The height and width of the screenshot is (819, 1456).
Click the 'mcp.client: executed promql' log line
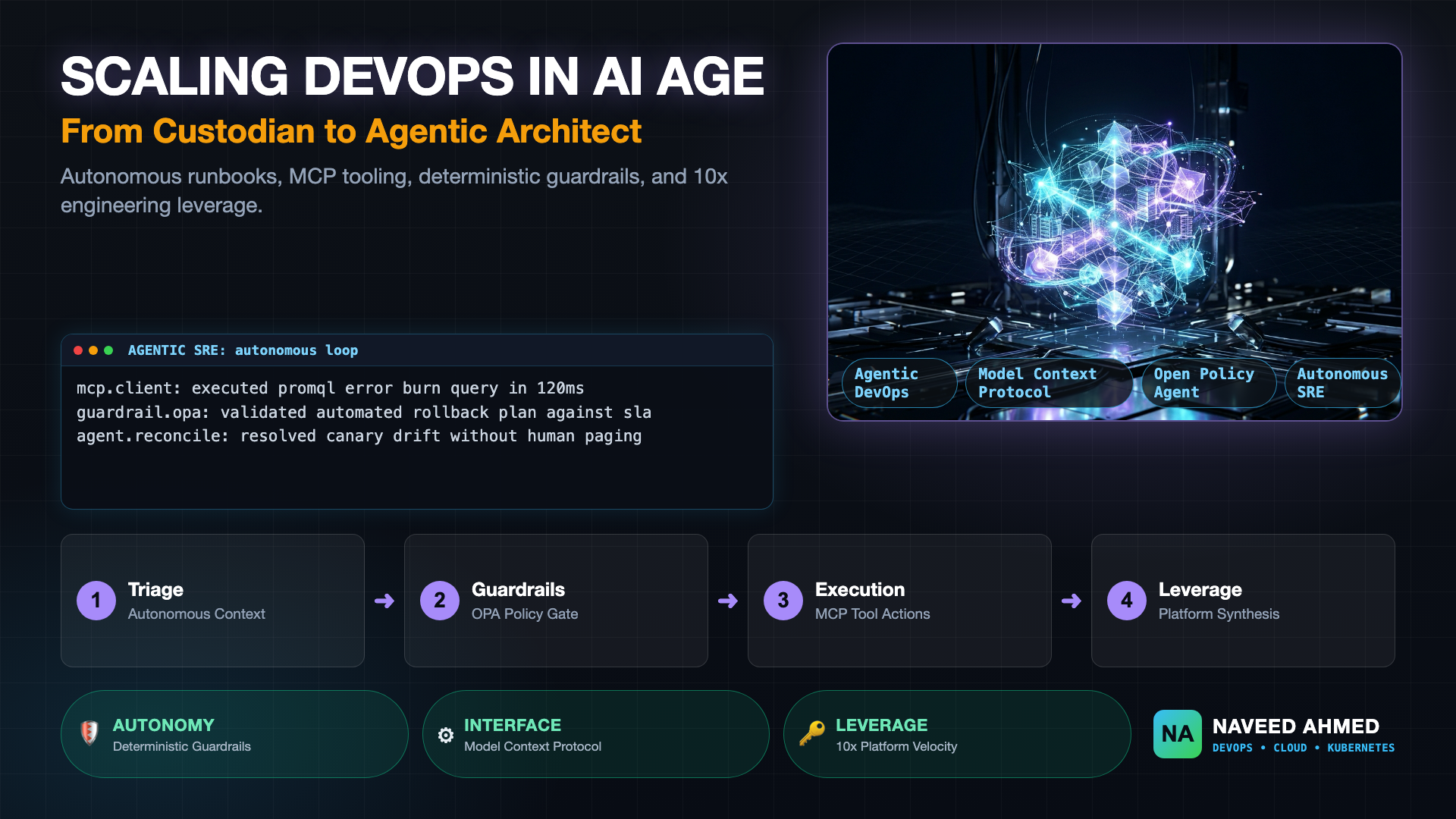pyautogui.click(x=330, y=388)
